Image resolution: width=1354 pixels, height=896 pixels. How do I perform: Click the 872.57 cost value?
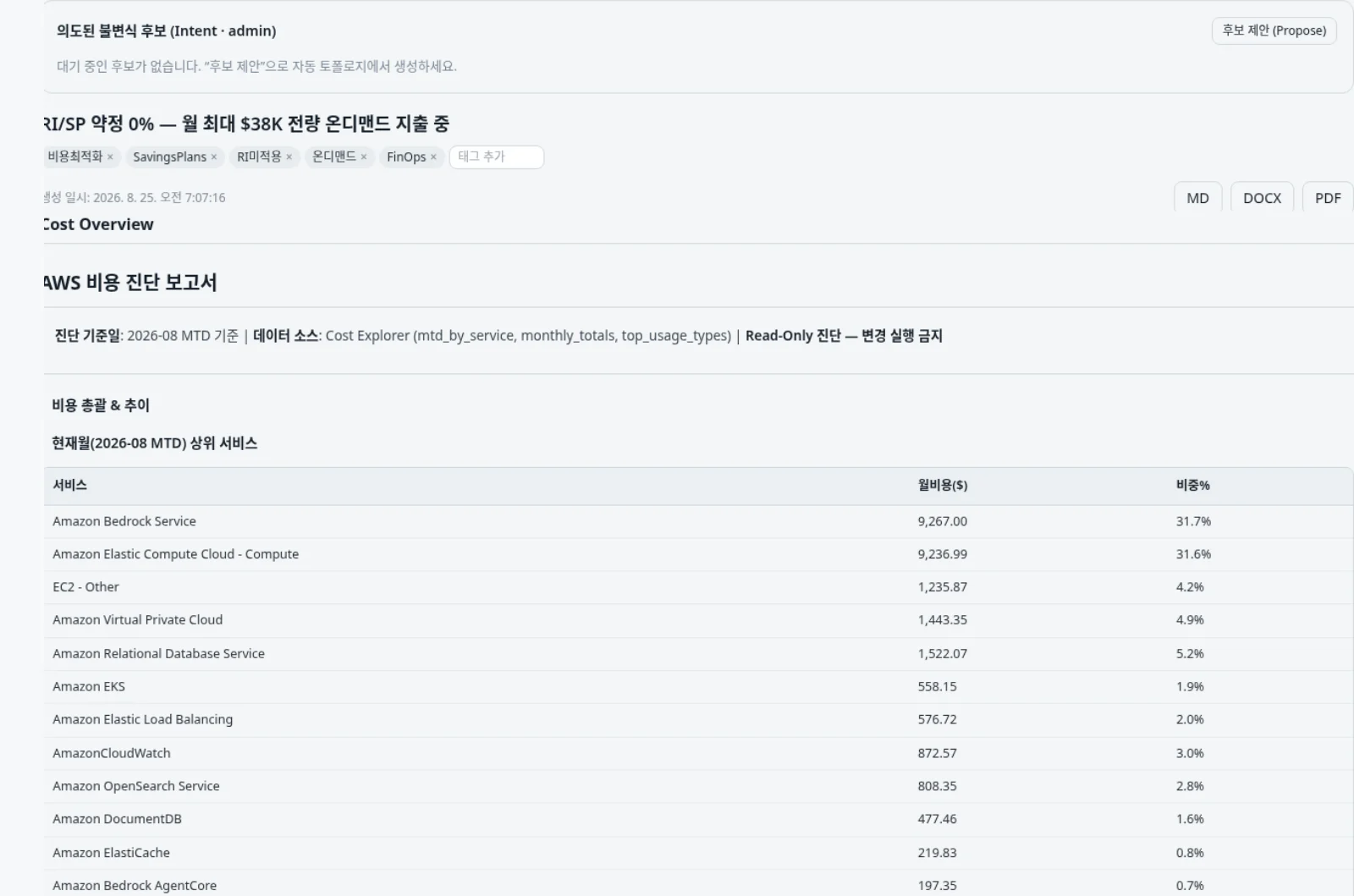[x=937, y=753]
